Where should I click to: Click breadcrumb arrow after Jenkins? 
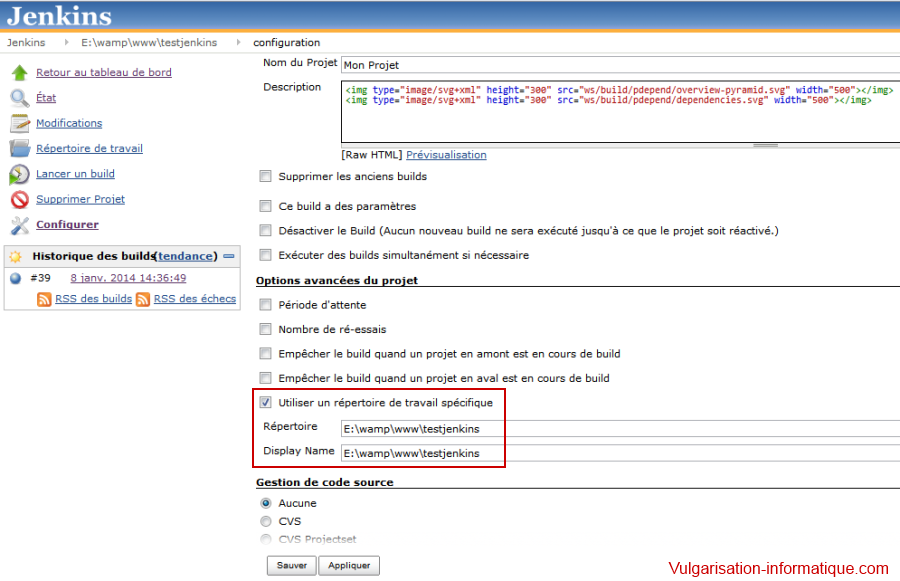(x=67, y=42)
